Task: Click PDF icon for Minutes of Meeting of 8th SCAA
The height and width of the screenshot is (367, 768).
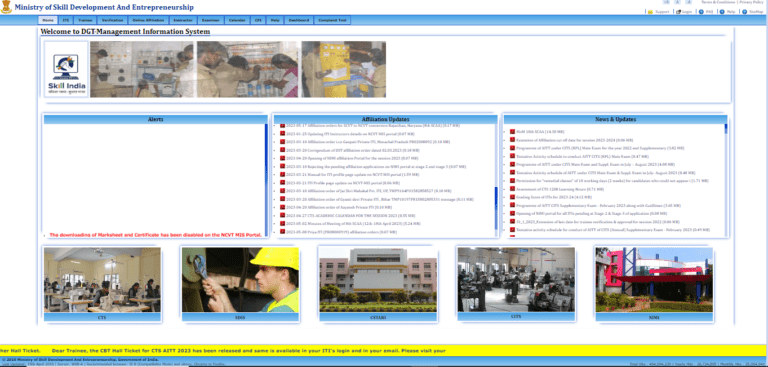Action: coord(282,223)
